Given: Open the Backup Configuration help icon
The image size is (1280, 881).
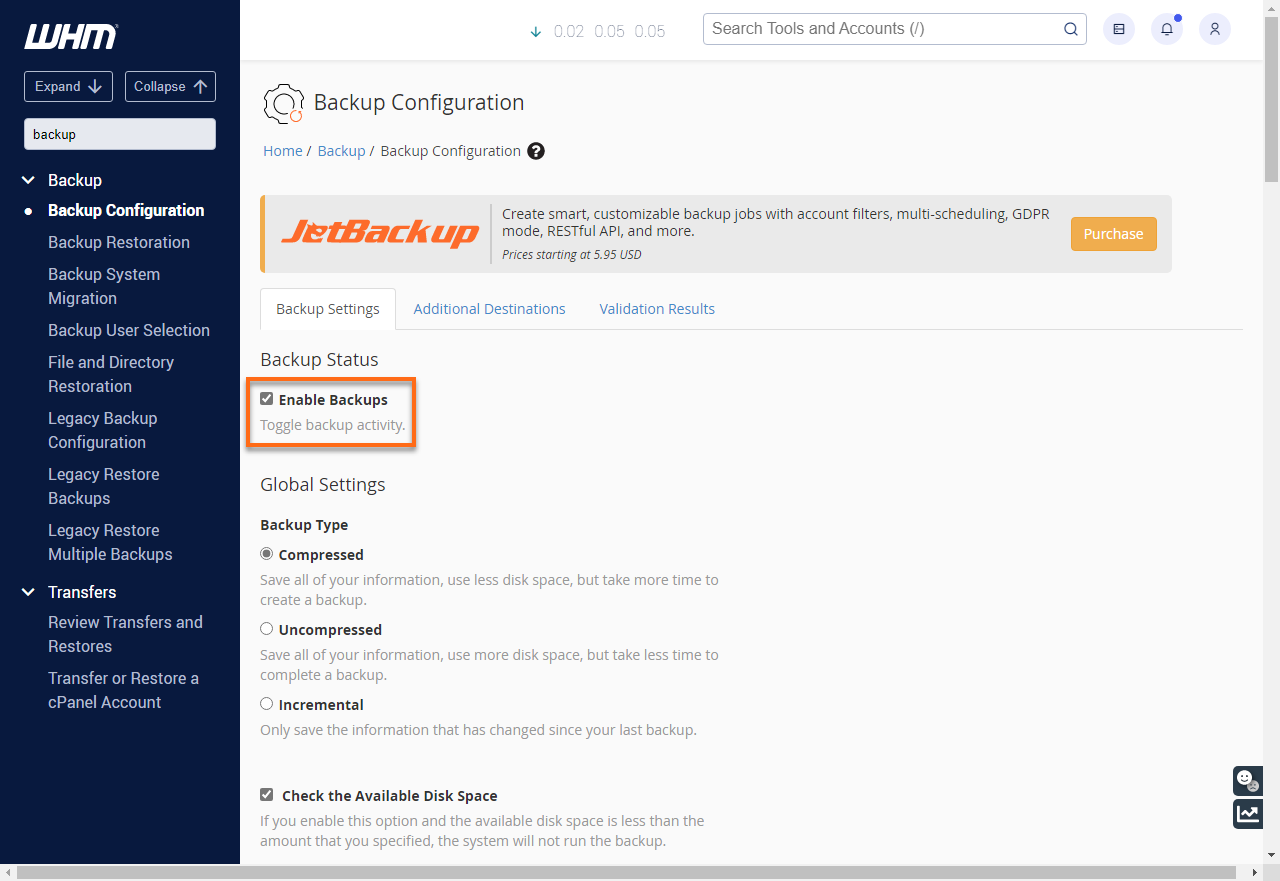Looking at the screenshot, I should (536, 151).
